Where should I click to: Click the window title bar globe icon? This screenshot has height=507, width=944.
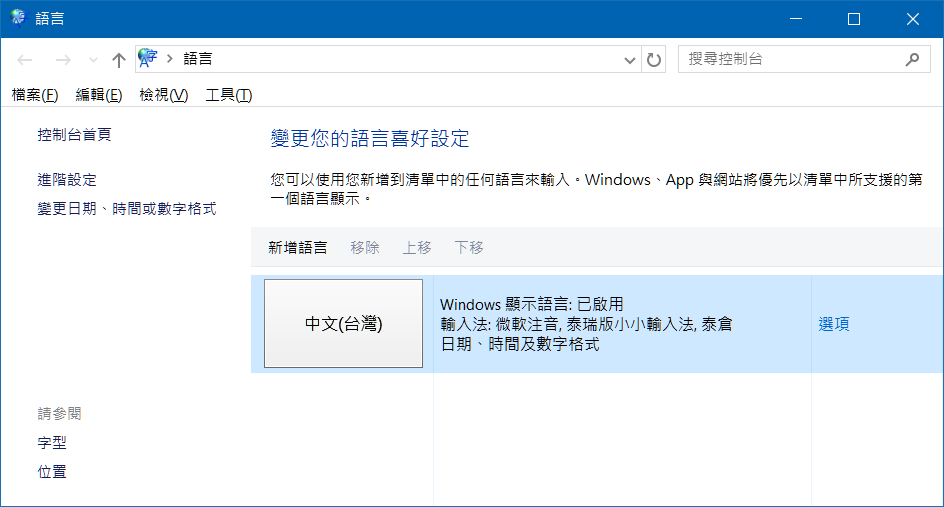19,18
